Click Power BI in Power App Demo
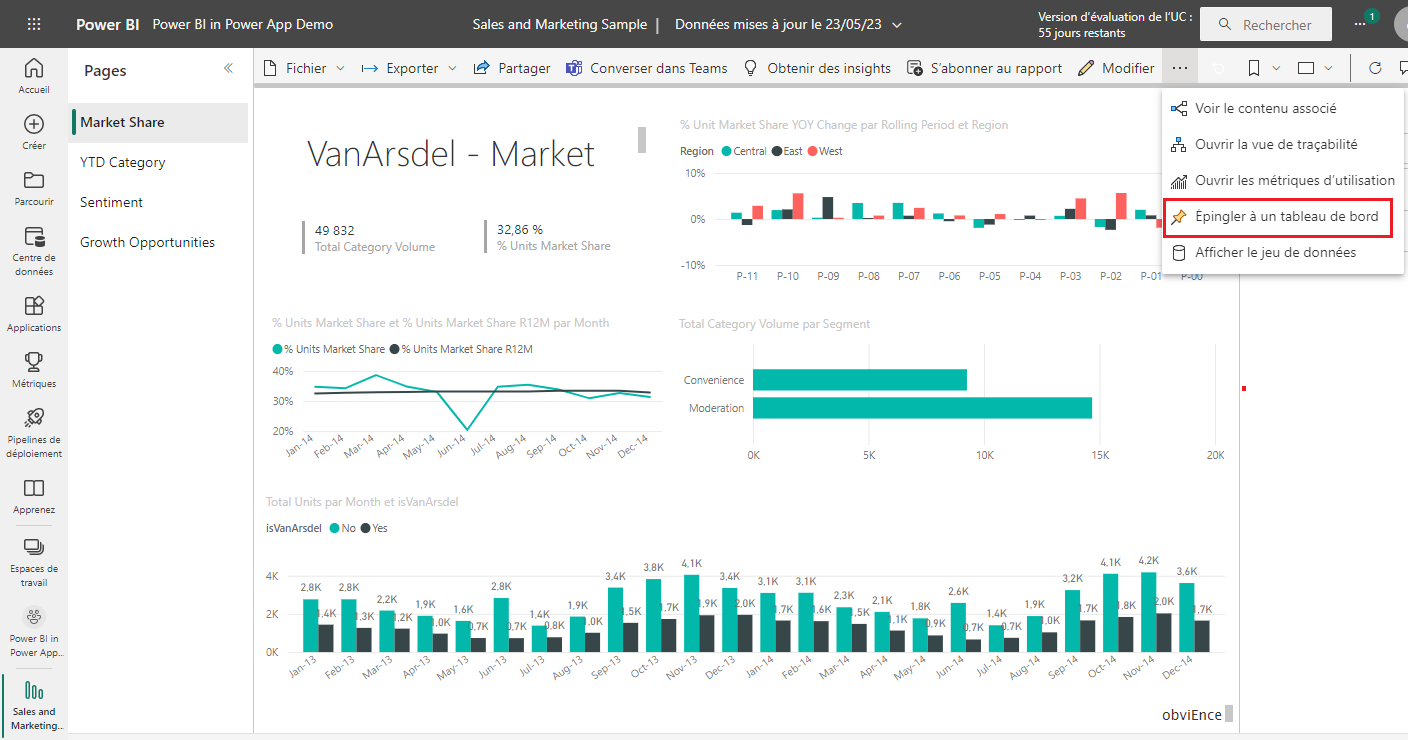This screenshot has width=1408, height=740. click(x=243, y=24)
